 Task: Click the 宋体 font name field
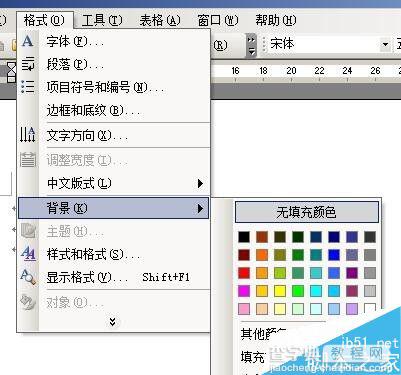pyautogui.click(x=323, y=44)
